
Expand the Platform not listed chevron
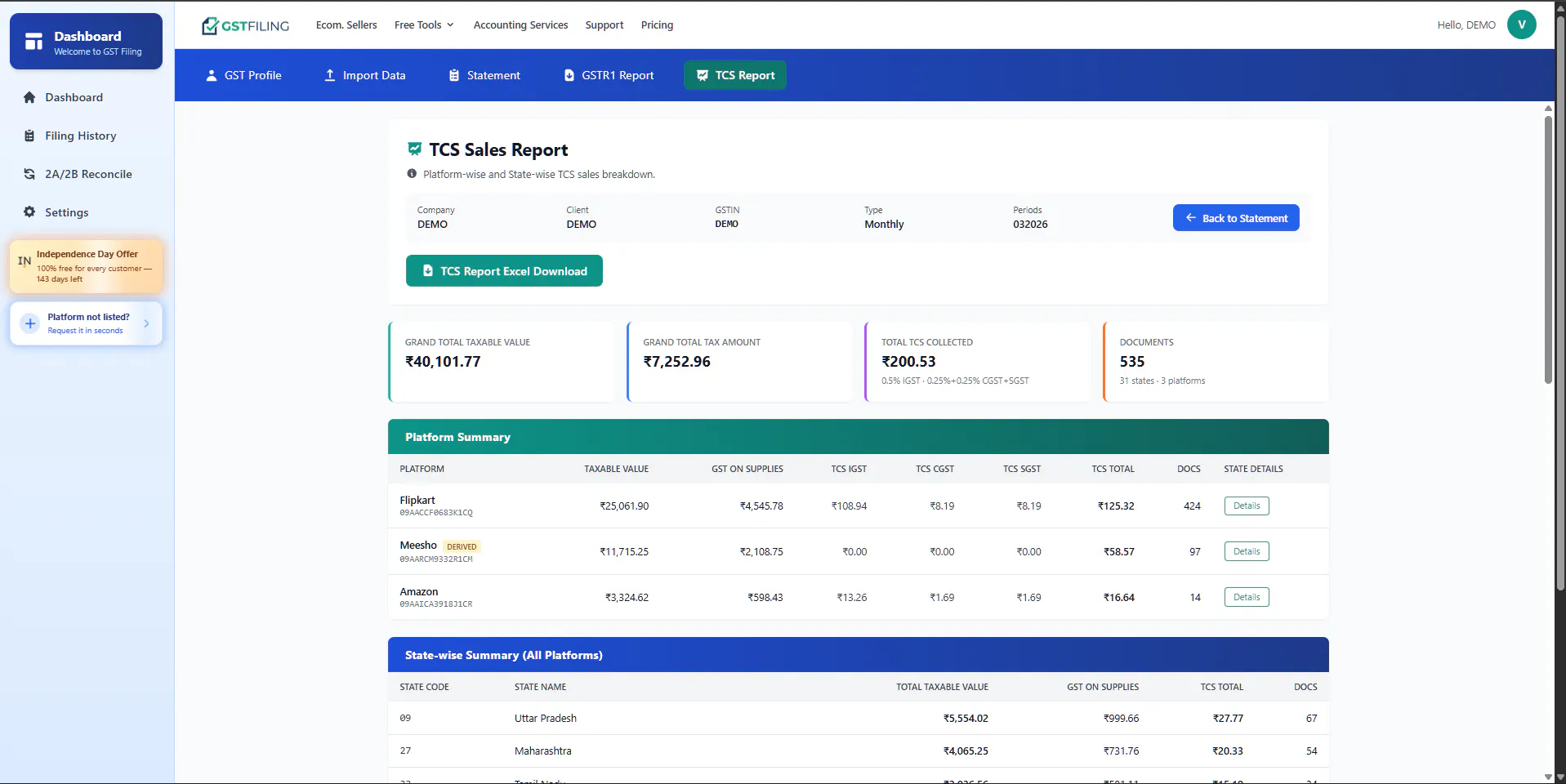click(x=147, y=323)
